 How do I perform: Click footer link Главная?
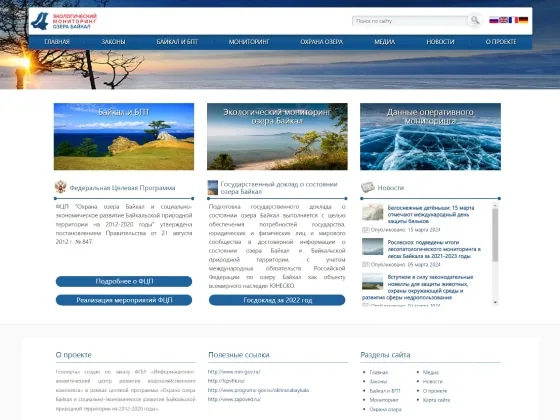tap(379, 372)
